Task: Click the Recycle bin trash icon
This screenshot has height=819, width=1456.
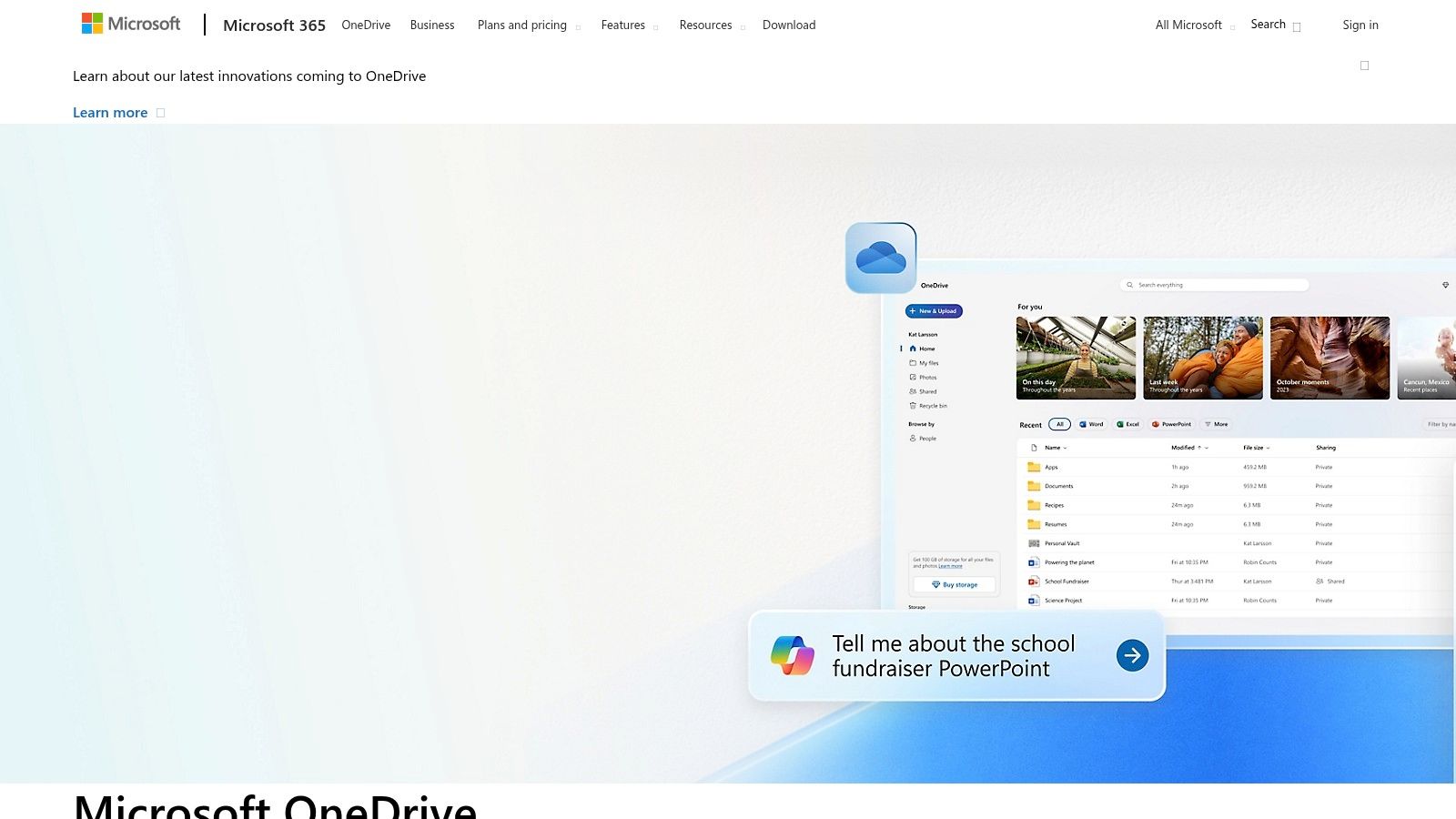Action: coord(913,406)
